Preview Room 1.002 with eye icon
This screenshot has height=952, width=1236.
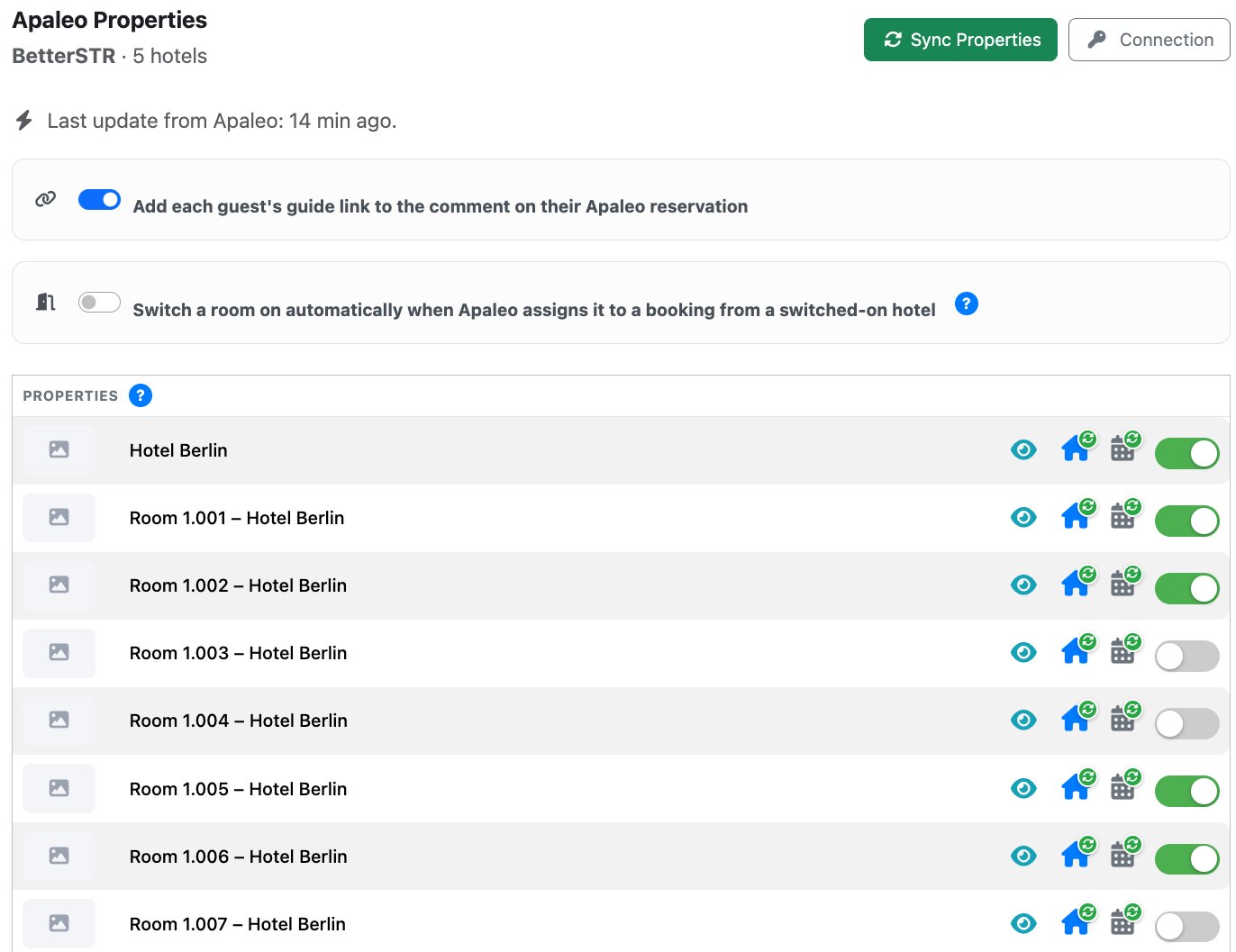tap(1023, 585)
